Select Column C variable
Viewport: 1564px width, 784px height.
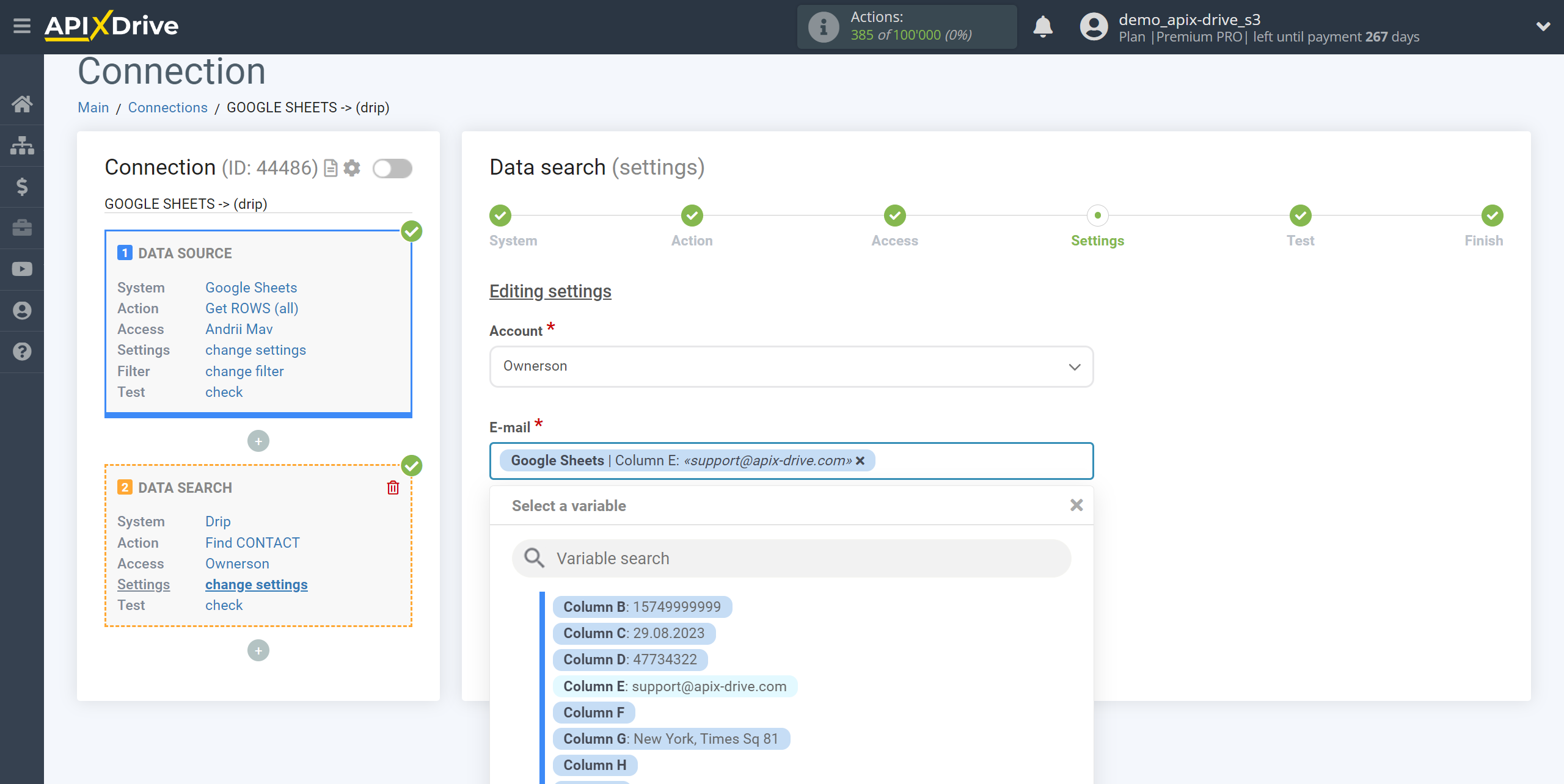[634, 633]
